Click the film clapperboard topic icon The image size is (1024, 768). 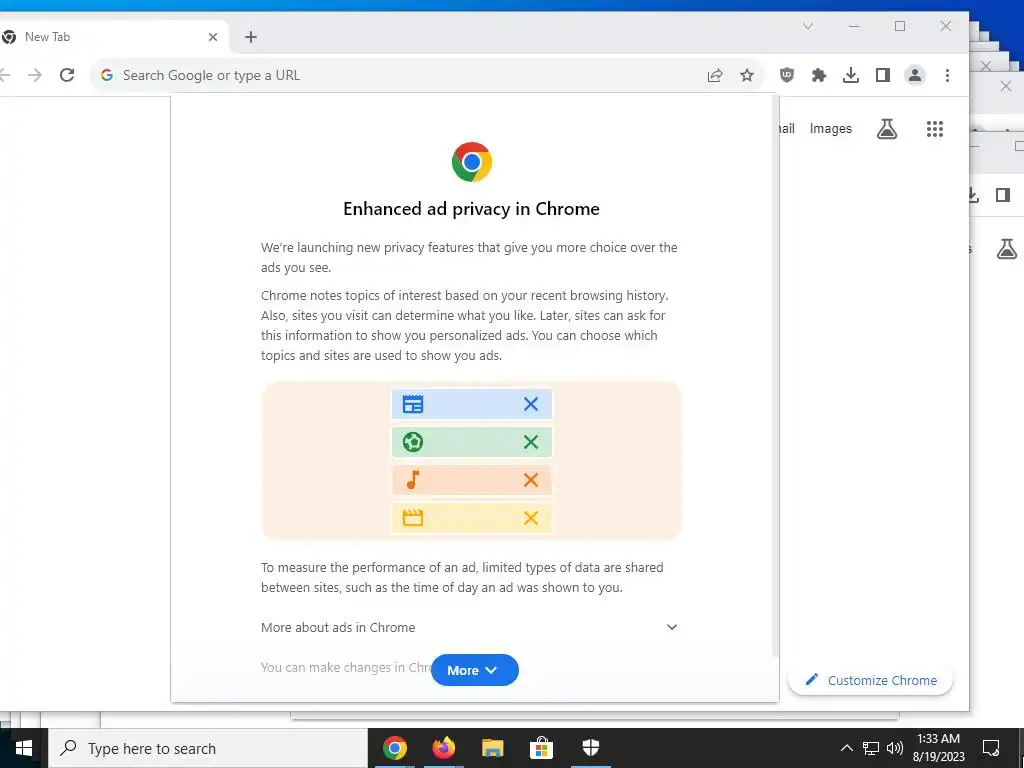coord(413,518)
